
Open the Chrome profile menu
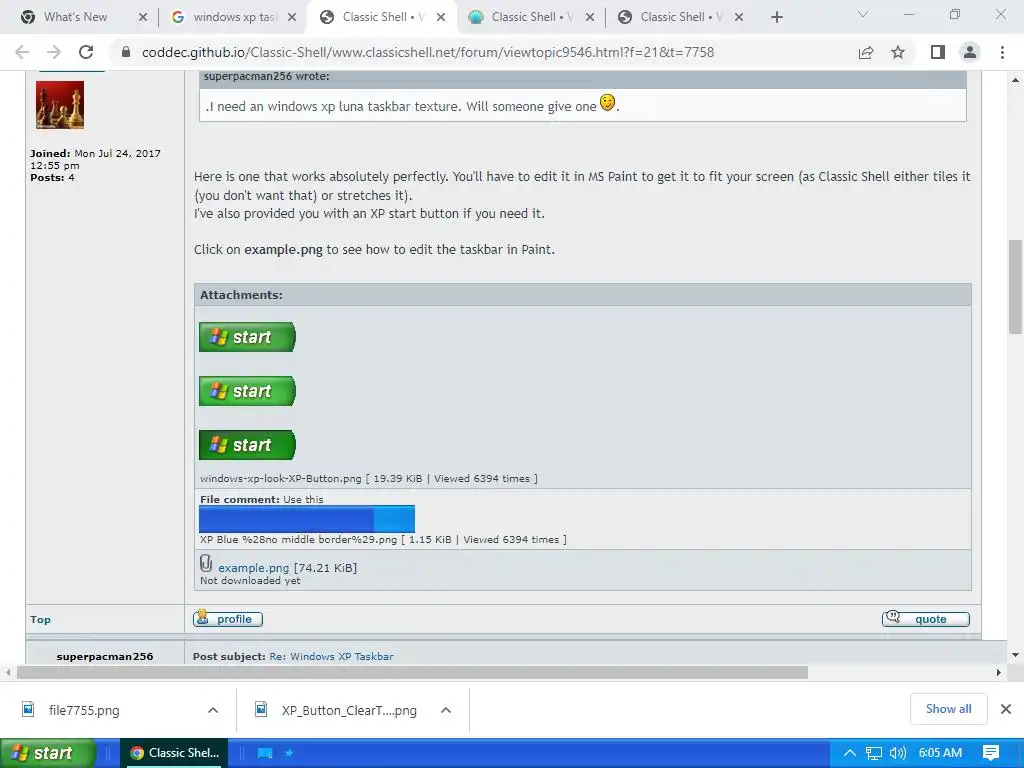tap(970, 52)
